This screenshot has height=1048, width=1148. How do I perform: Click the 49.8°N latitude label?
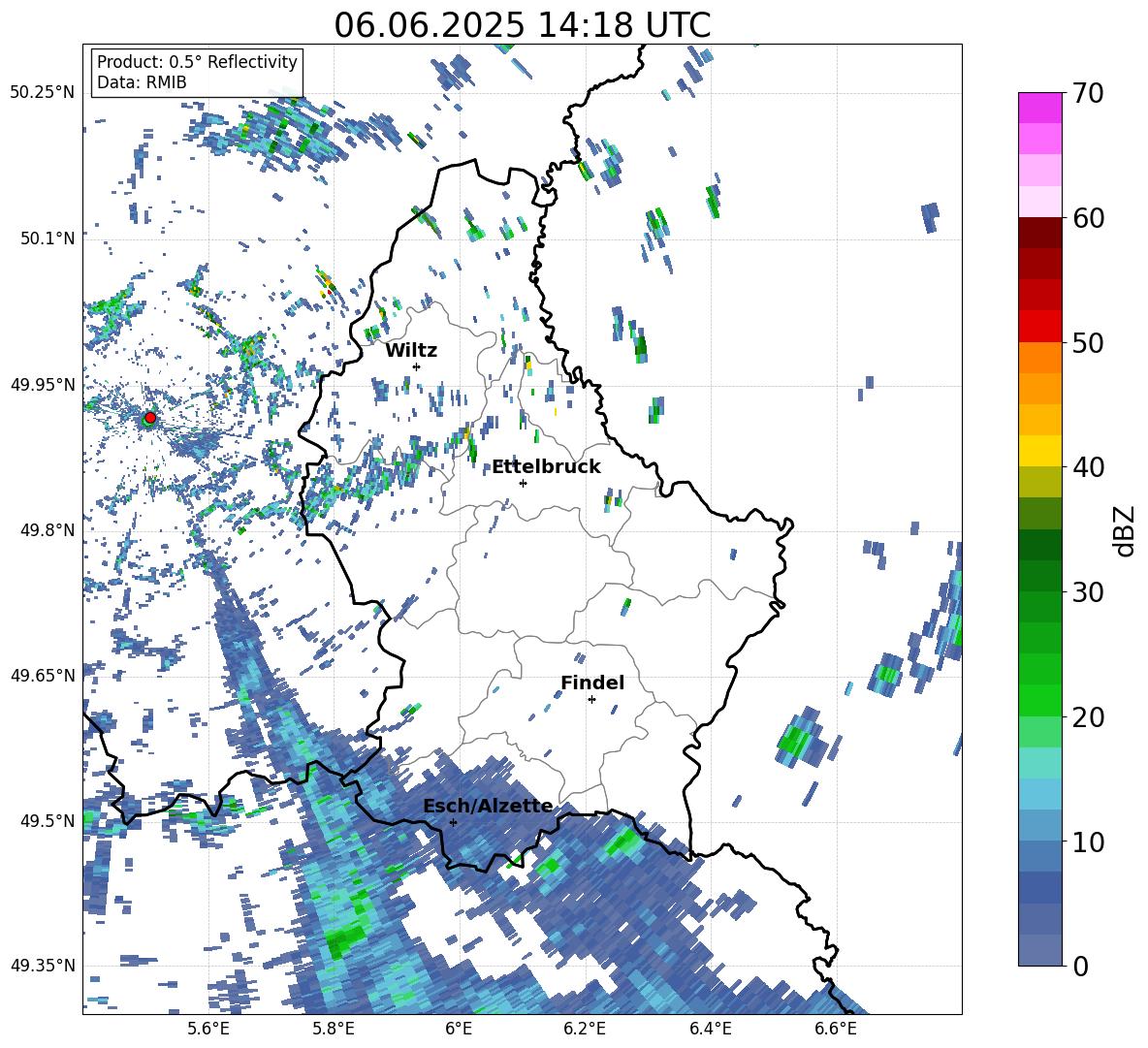pyautogui.click(x=47, y=530)
